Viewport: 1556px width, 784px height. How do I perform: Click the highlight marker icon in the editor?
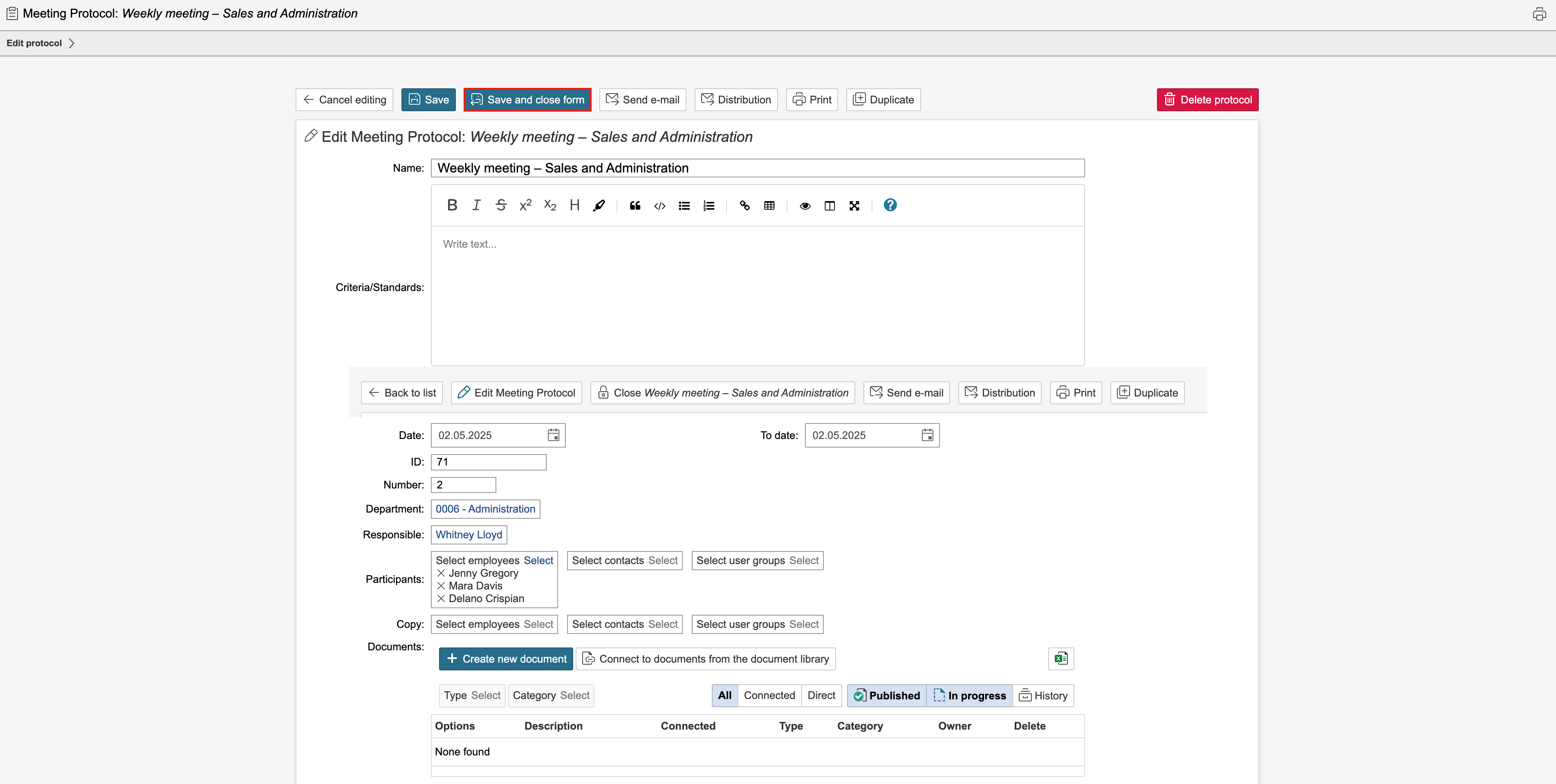[x=599, y=206]
